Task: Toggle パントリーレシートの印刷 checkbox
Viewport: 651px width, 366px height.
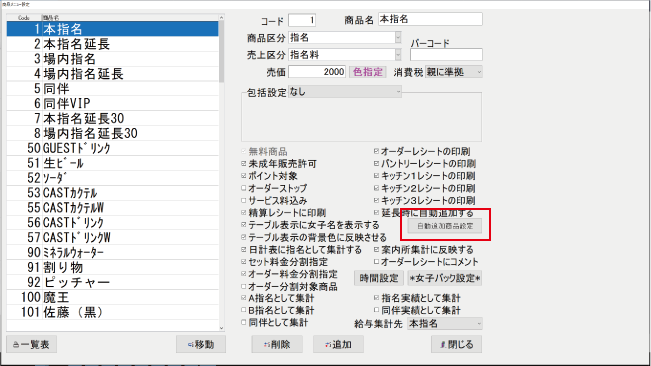Action: click(377, 164)
